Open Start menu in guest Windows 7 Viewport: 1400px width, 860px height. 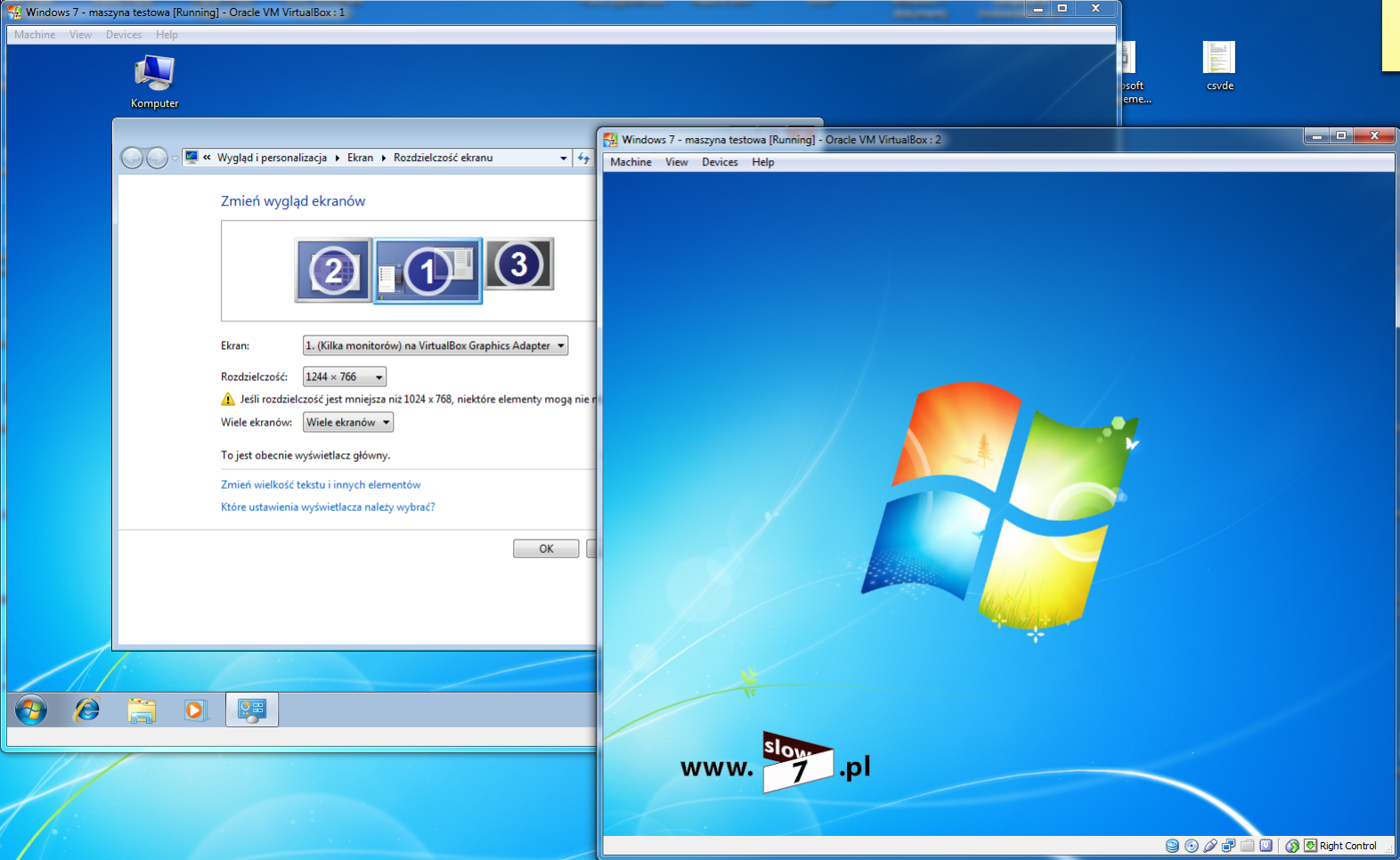click(31, 710)
